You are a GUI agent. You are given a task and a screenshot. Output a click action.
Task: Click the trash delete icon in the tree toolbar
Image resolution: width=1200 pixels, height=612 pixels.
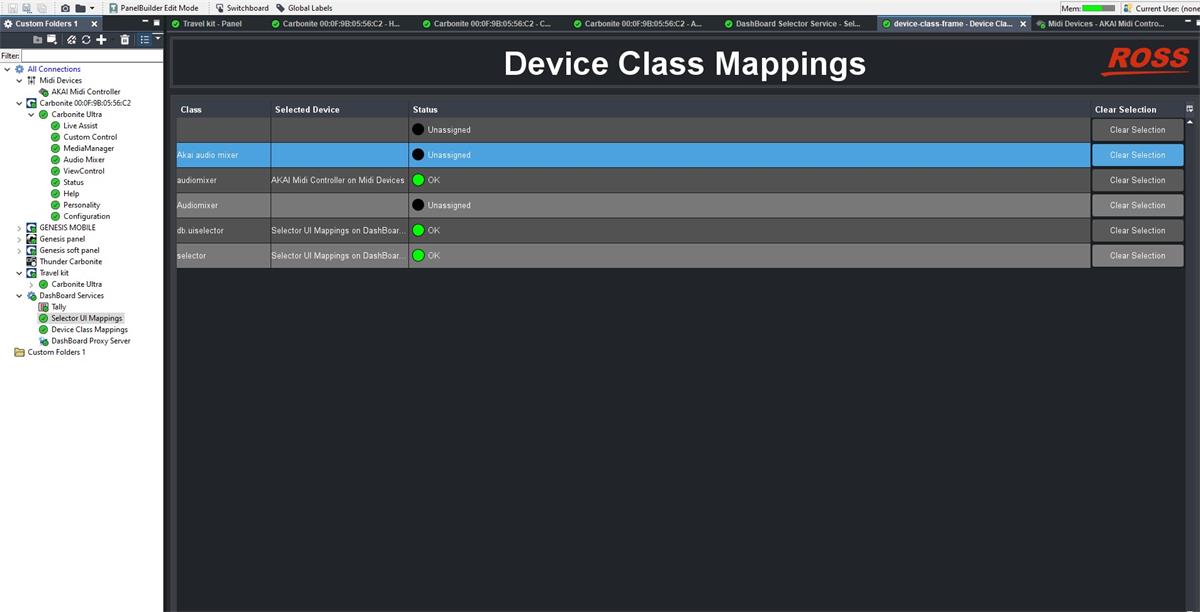(125, 39)
